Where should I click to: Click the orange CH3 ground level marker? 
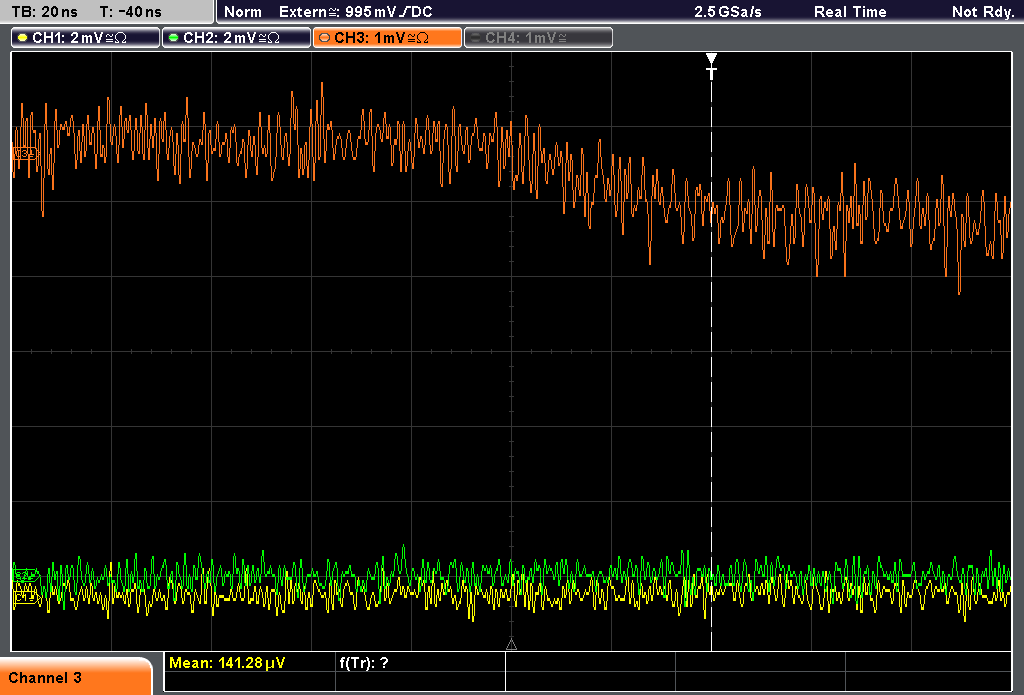(24, 154)
